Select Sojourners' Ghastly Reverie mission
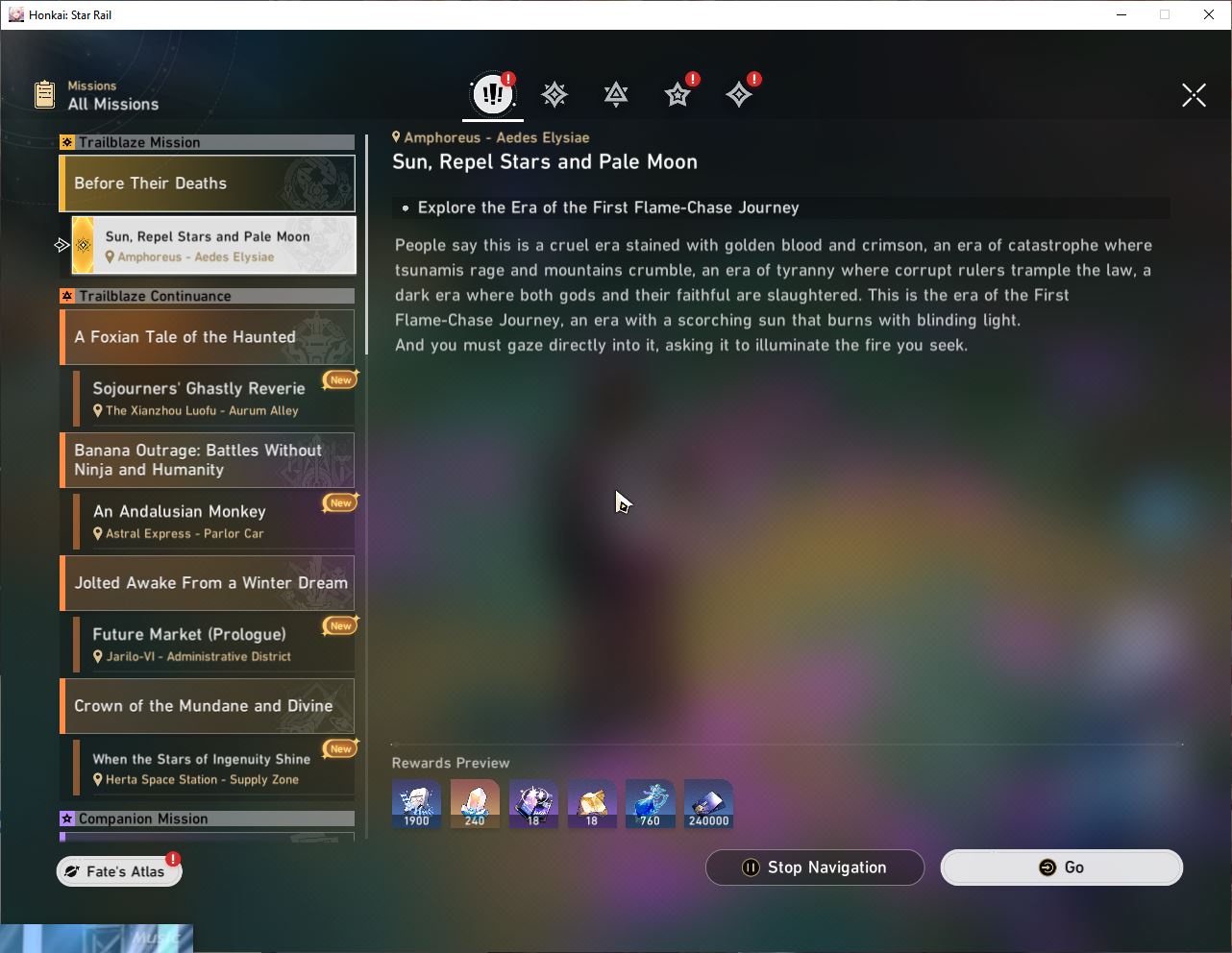 (x=213, y=398)
